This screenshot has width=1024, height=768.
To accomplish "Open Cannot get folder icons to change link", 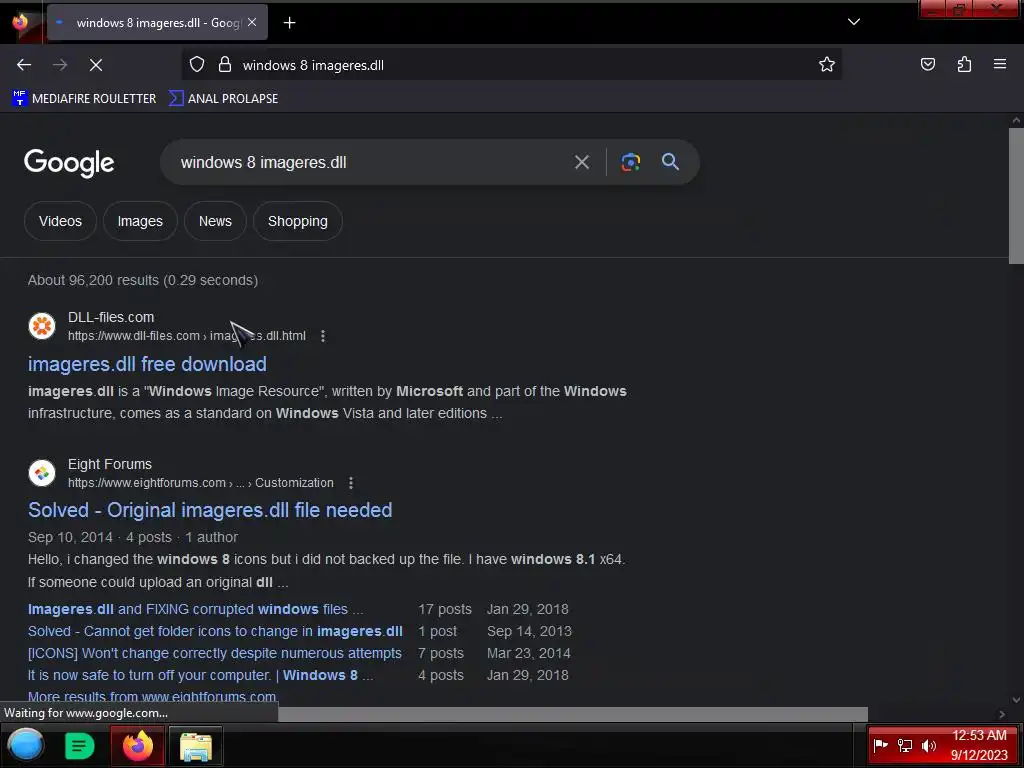I will pos(215,632).
